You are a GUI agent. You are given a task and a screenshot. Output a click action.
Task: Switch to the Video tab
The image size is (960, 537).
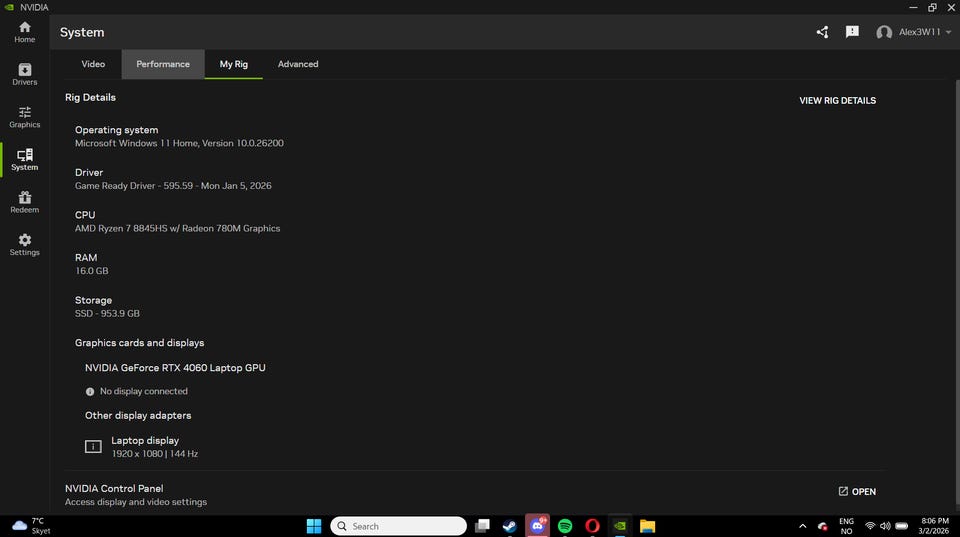point(93,64)
